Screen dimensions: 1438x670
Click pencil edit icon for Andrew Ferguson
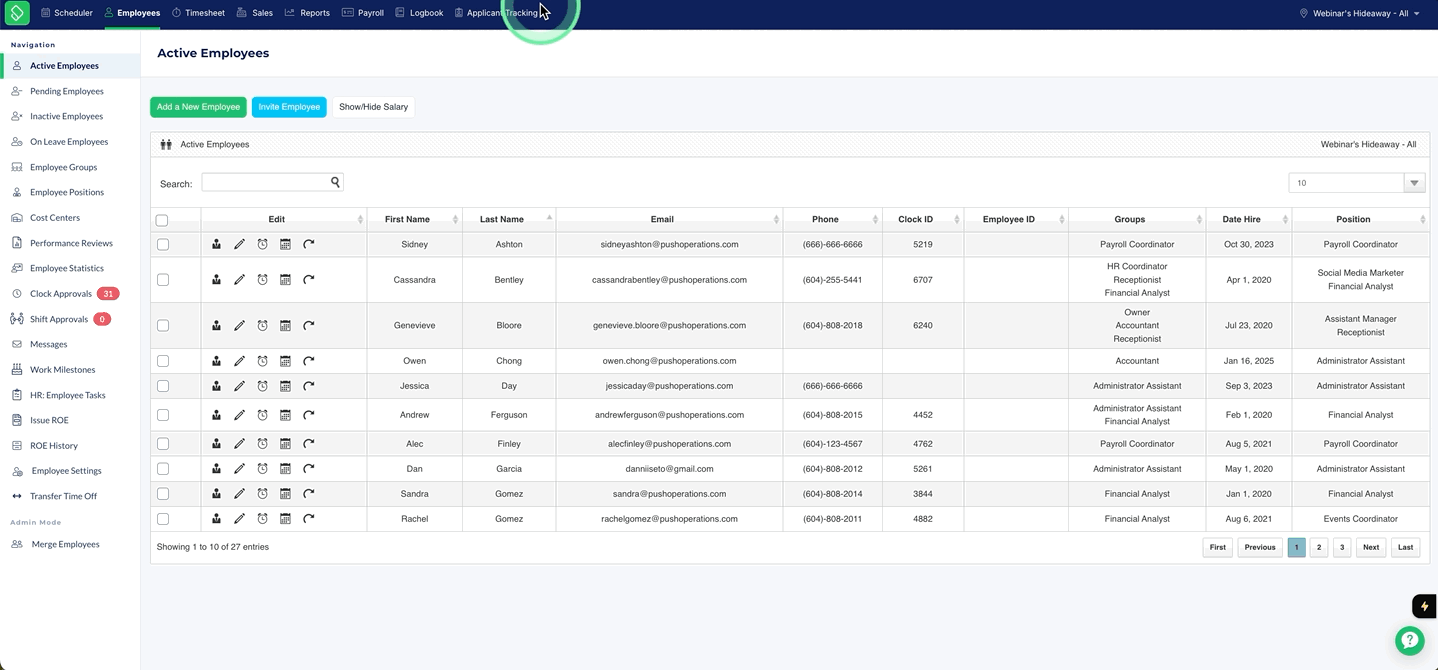tap(239, 415)
